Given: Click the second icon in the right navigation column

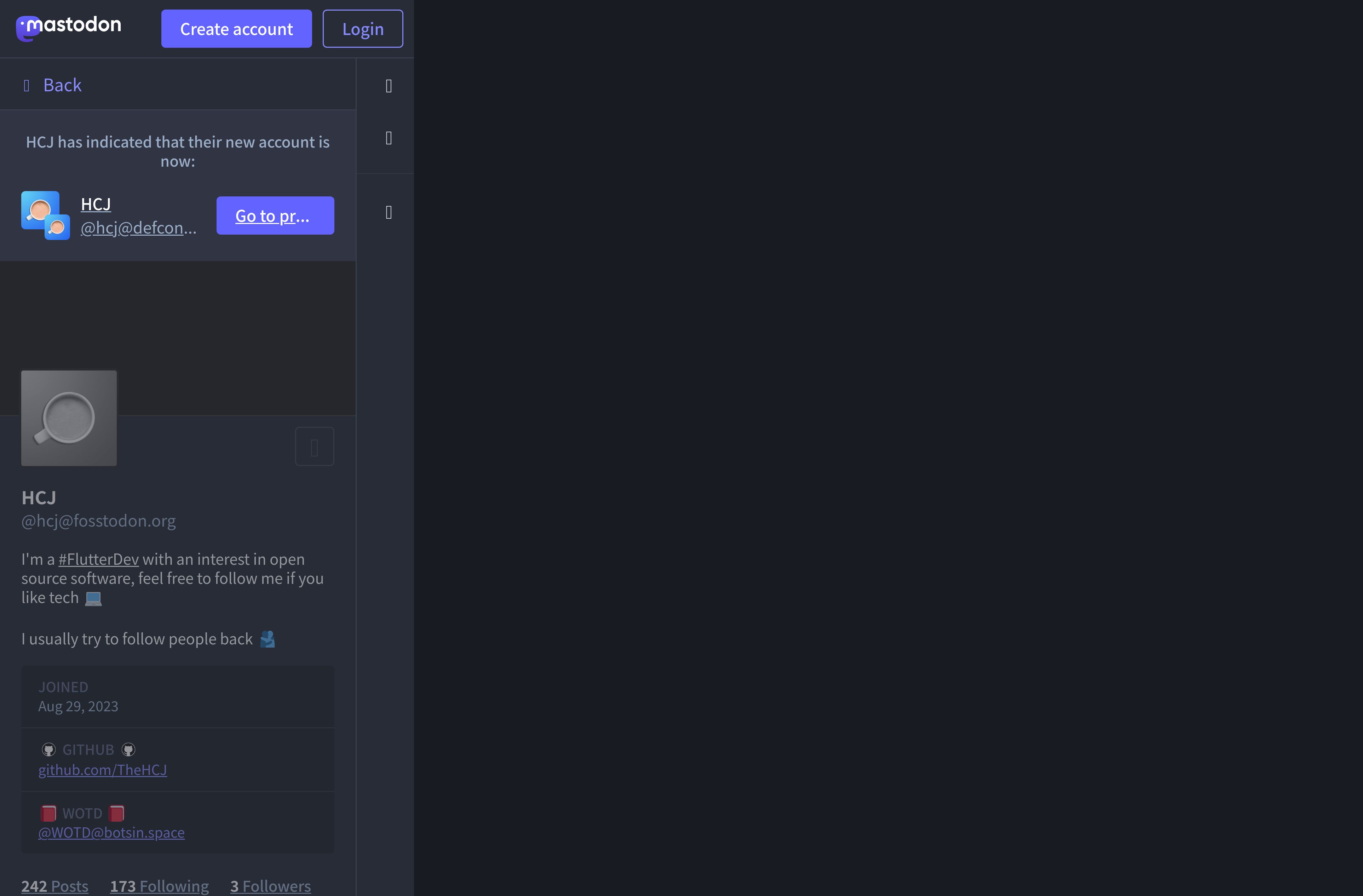Looking at the screenshot, I should click(389, 138).
